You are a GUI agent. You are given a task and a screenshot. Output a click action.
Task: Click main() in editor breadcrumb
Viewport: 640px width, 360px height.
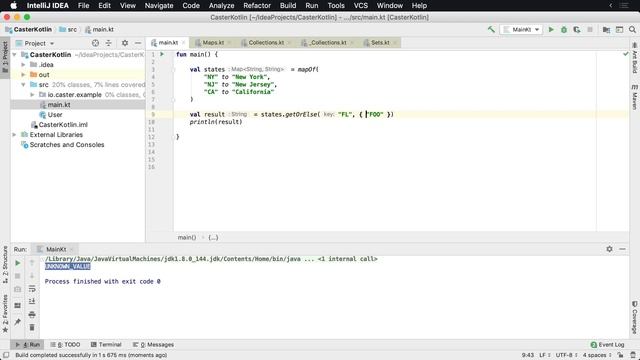[x=187, y=237]
